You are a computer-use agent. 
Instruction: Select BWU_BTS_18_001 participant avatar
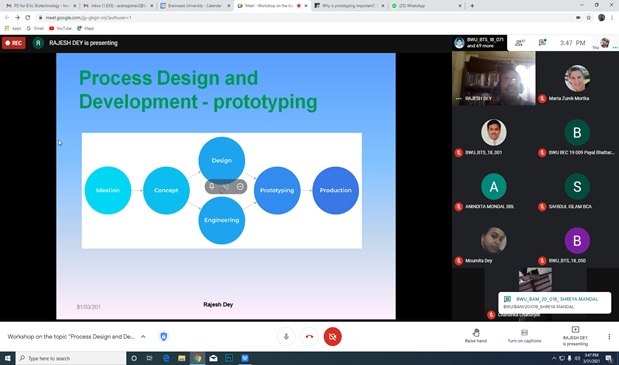pos(493,133)
